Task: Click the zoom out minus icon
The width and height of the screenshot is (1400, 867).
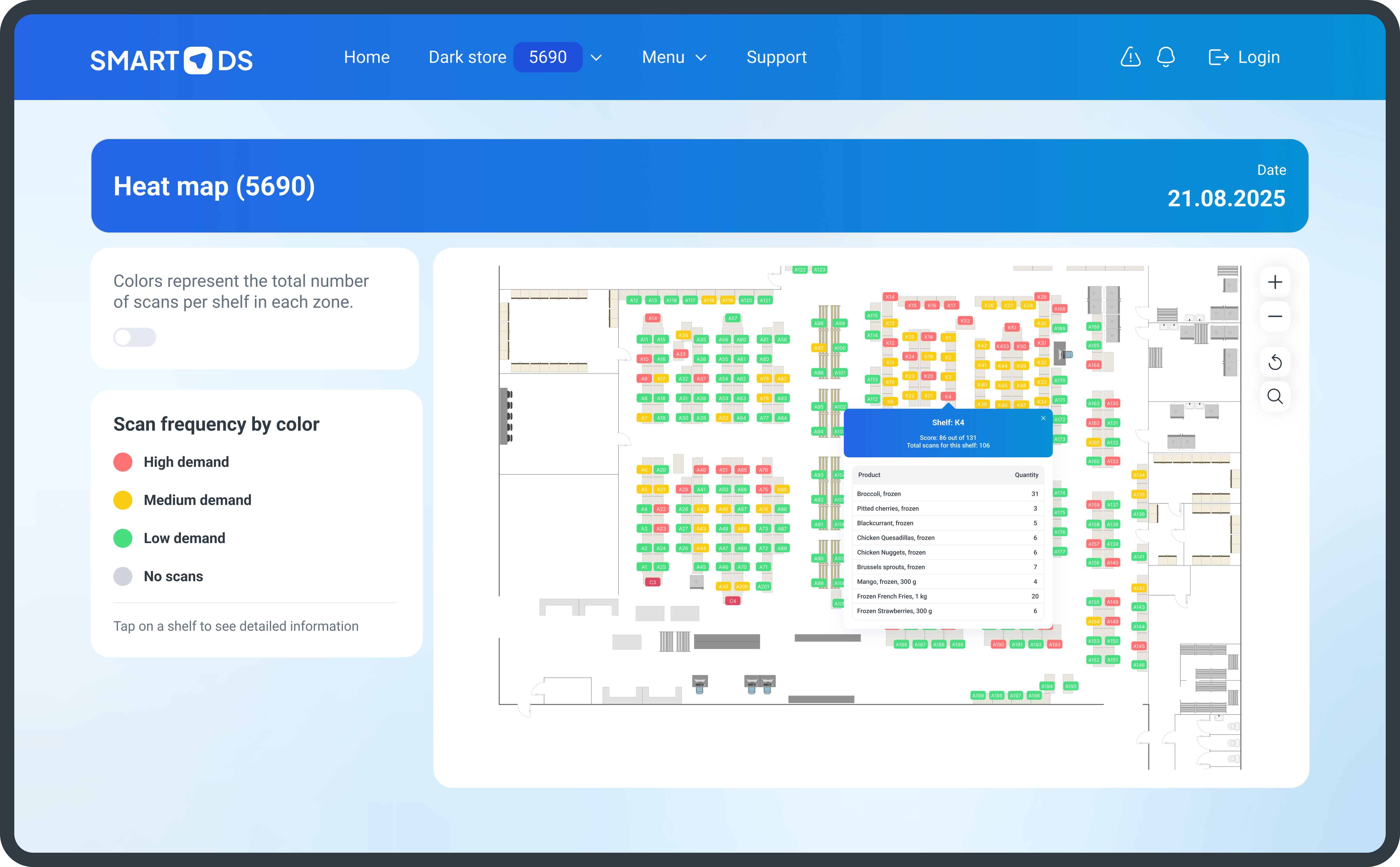Action: (x=1275, y=317)
